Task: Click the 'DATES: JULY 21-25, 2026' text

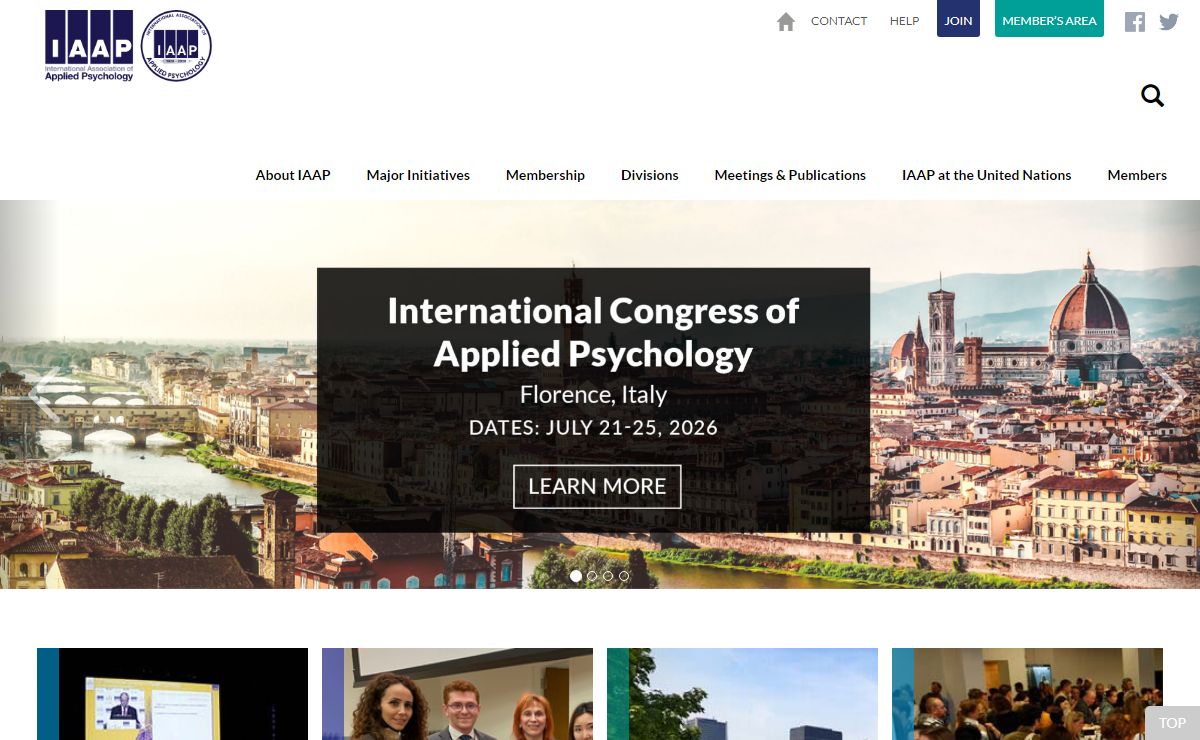Action: pyautogui.click(x=593, y=428)
